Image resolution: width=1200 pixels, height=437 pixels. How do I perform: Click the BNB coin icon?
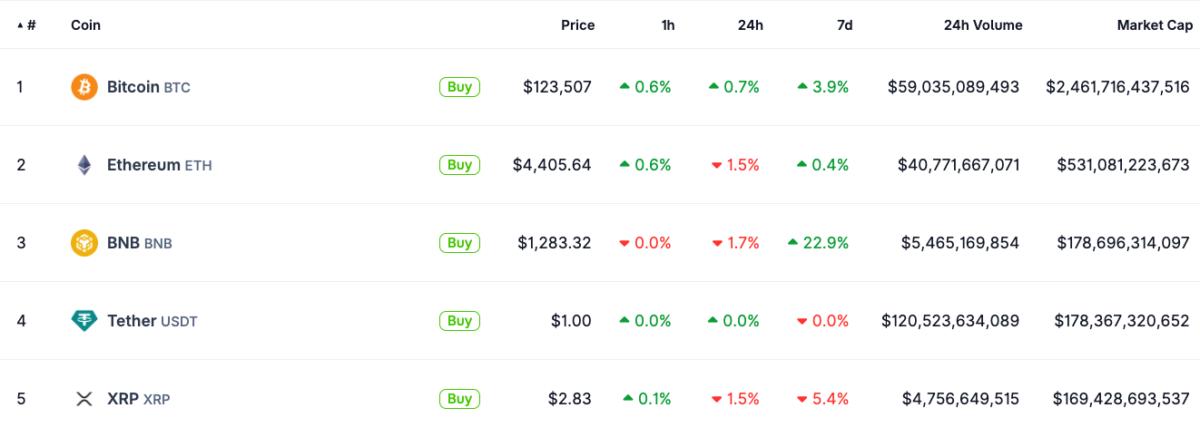coord(84,243)
